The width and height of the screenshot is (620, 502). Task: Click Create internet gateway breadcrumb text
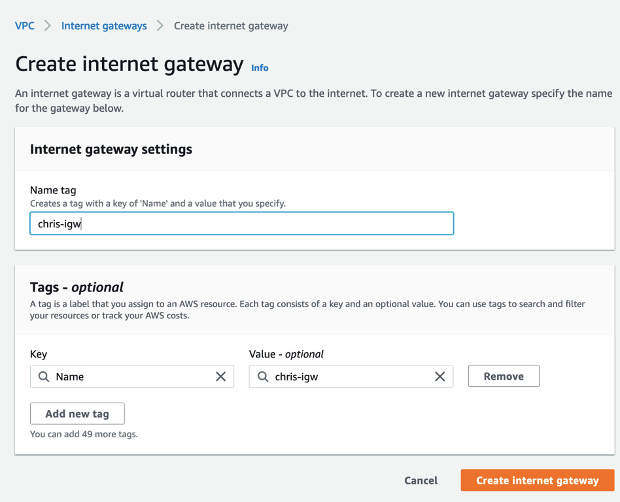click(x=231, y=26)
